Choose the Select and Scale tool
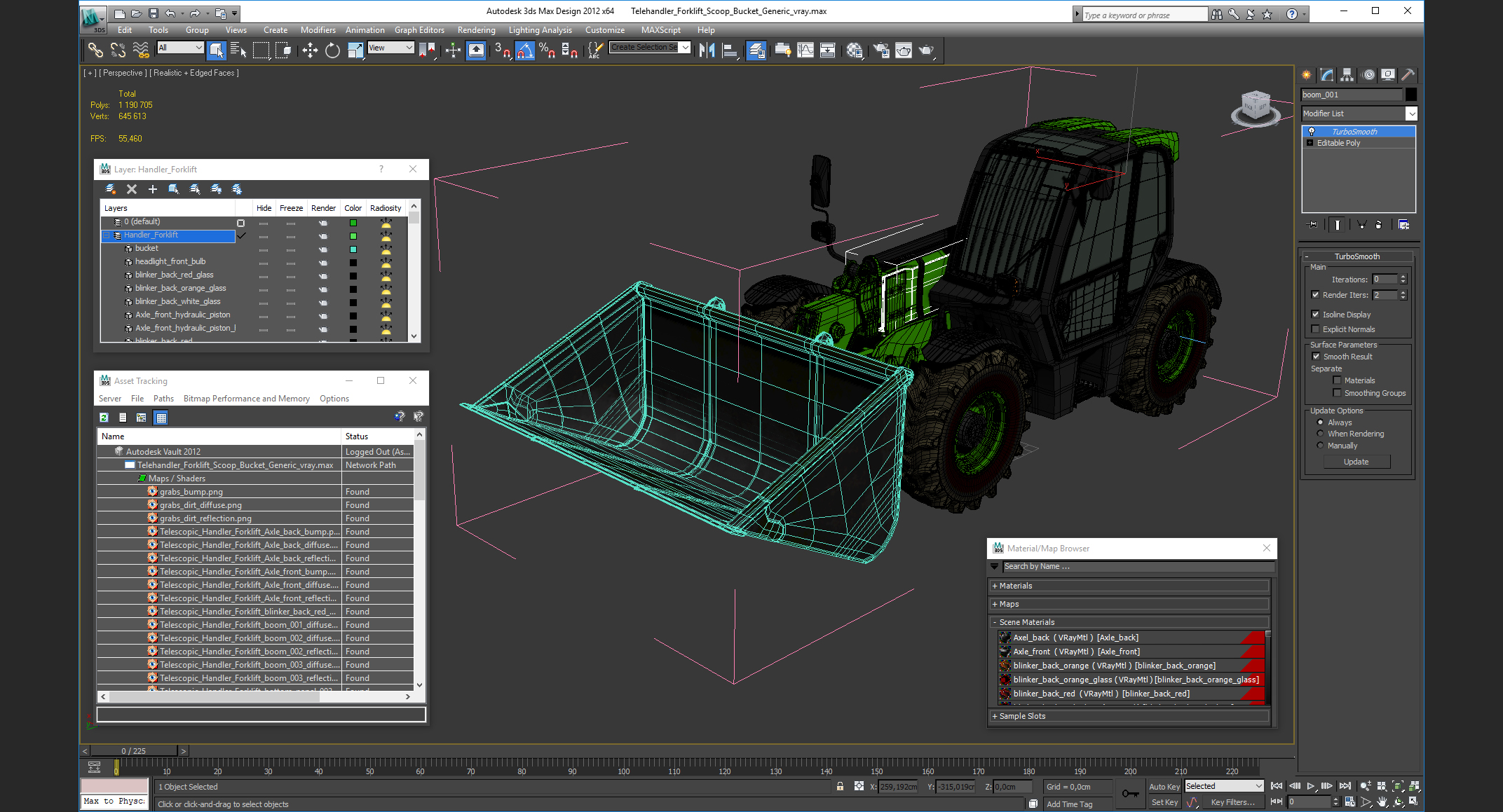Viewport: 1503px width, 812px height. [x=355, y=50]
